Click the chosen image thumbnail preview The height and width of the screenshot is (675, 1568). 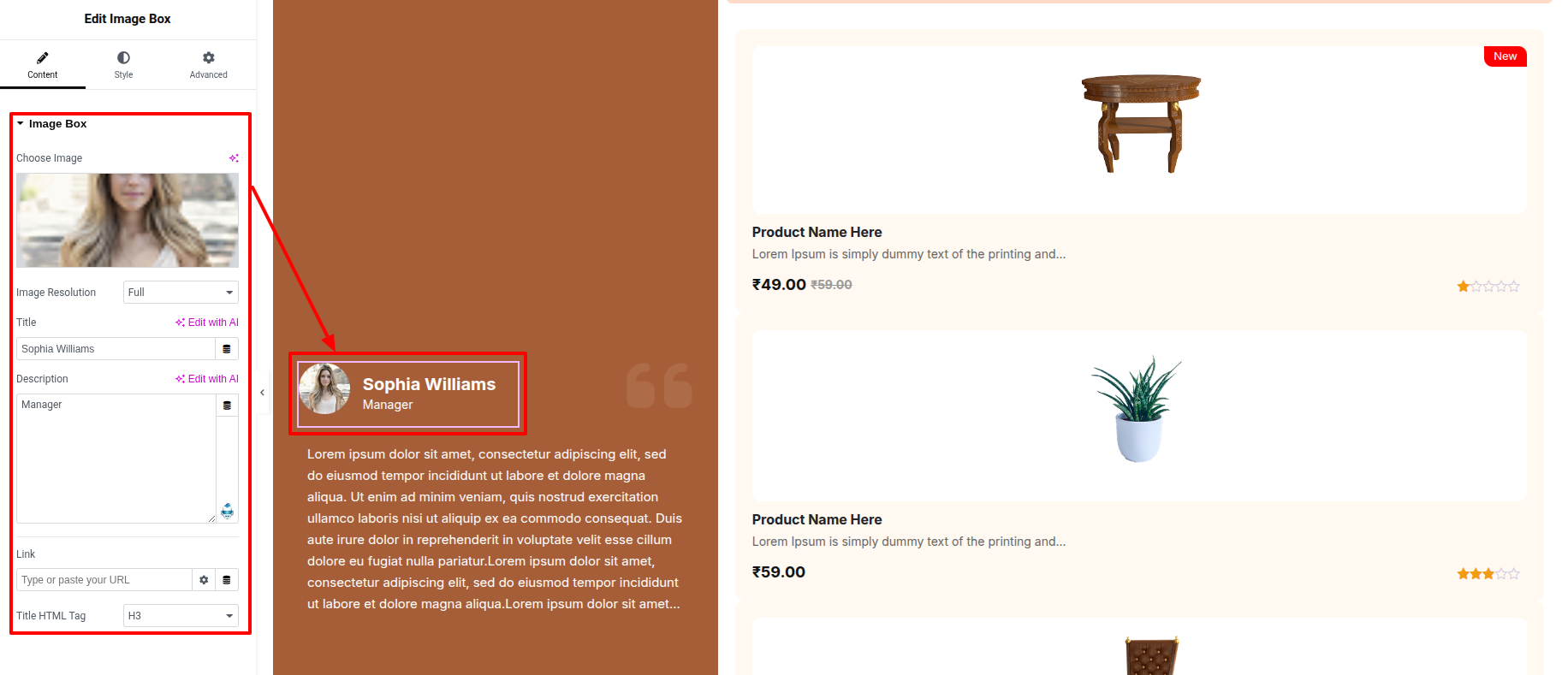[x=128, y=221]
